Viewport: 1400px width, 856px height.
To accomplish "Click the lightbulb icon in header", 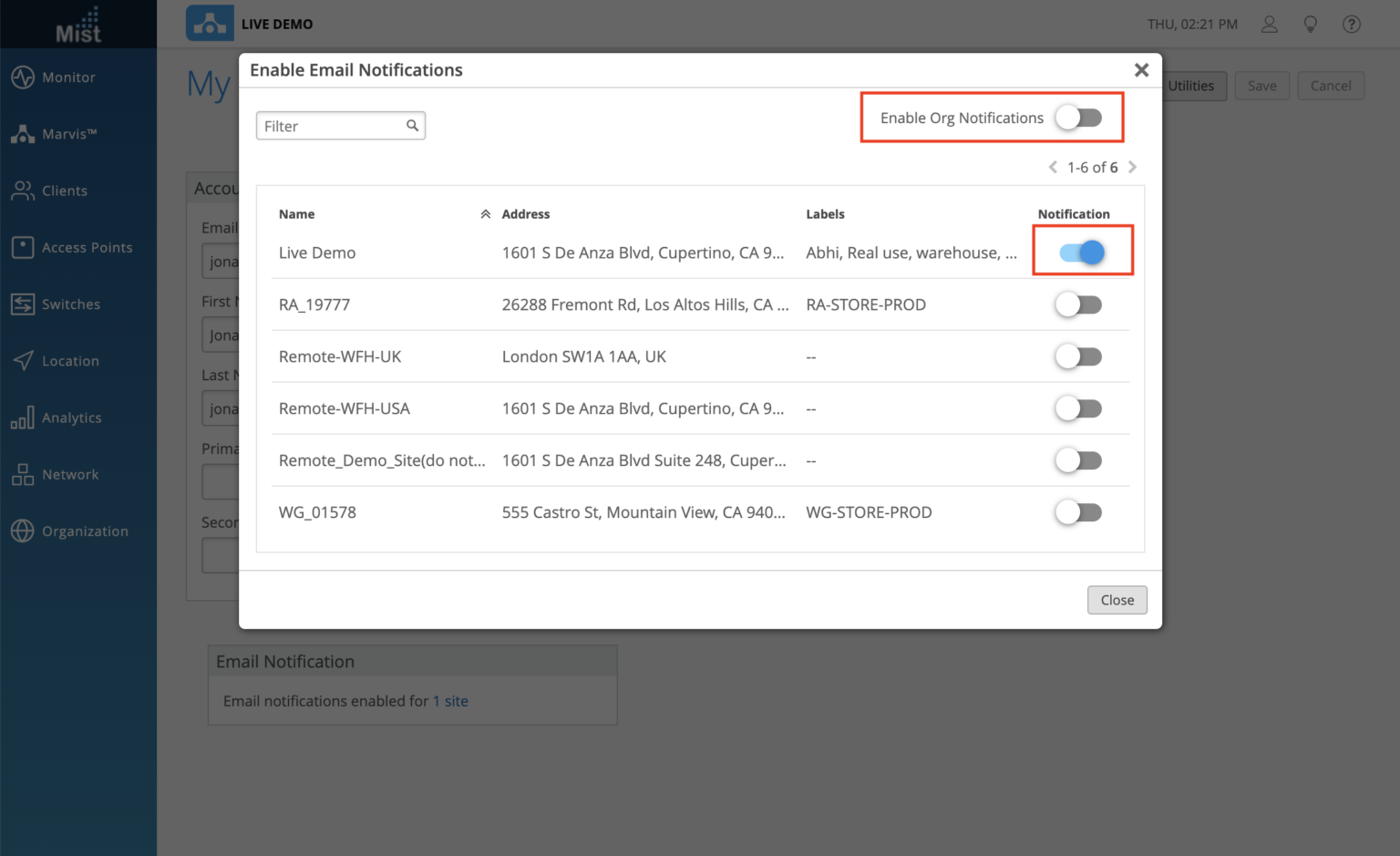I will click(x=1310, y=25).
